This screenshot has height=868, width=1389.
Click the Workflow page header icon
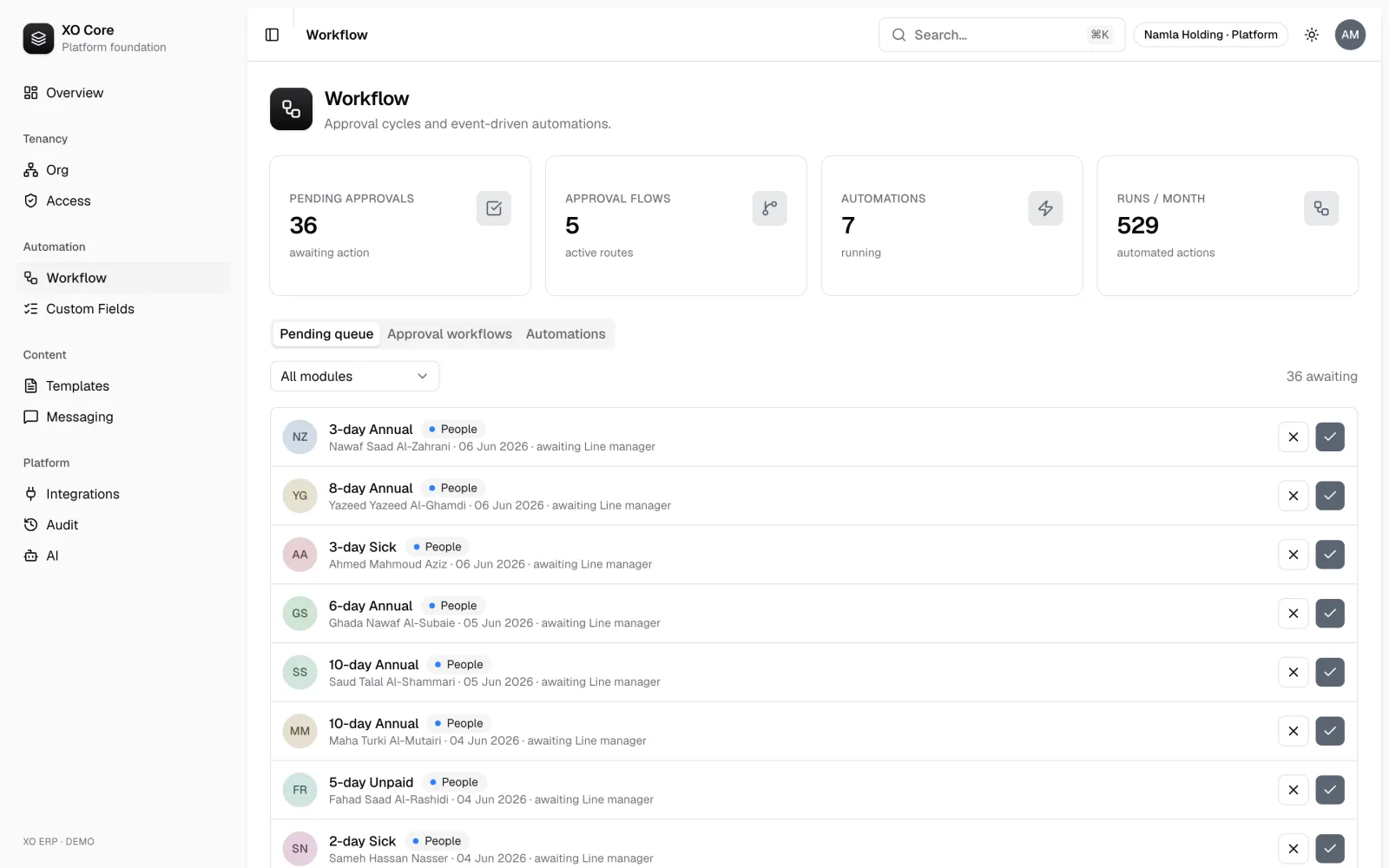point(291,109)
